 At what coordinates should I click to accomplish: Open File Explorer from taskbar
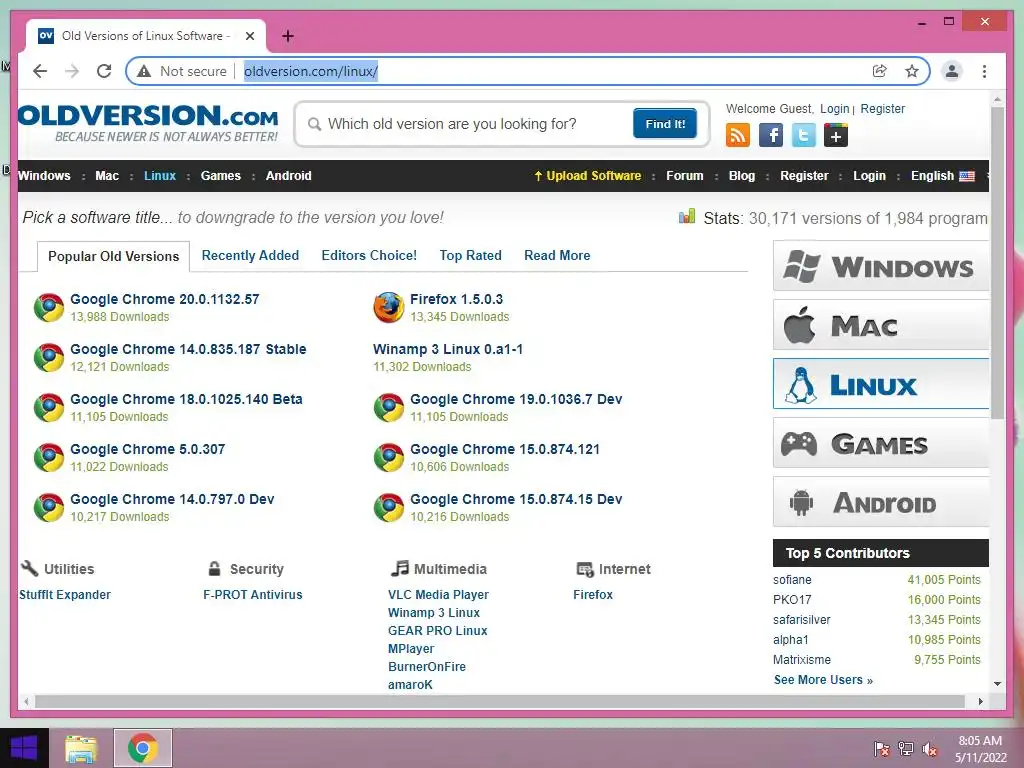[x=81, y=748]
